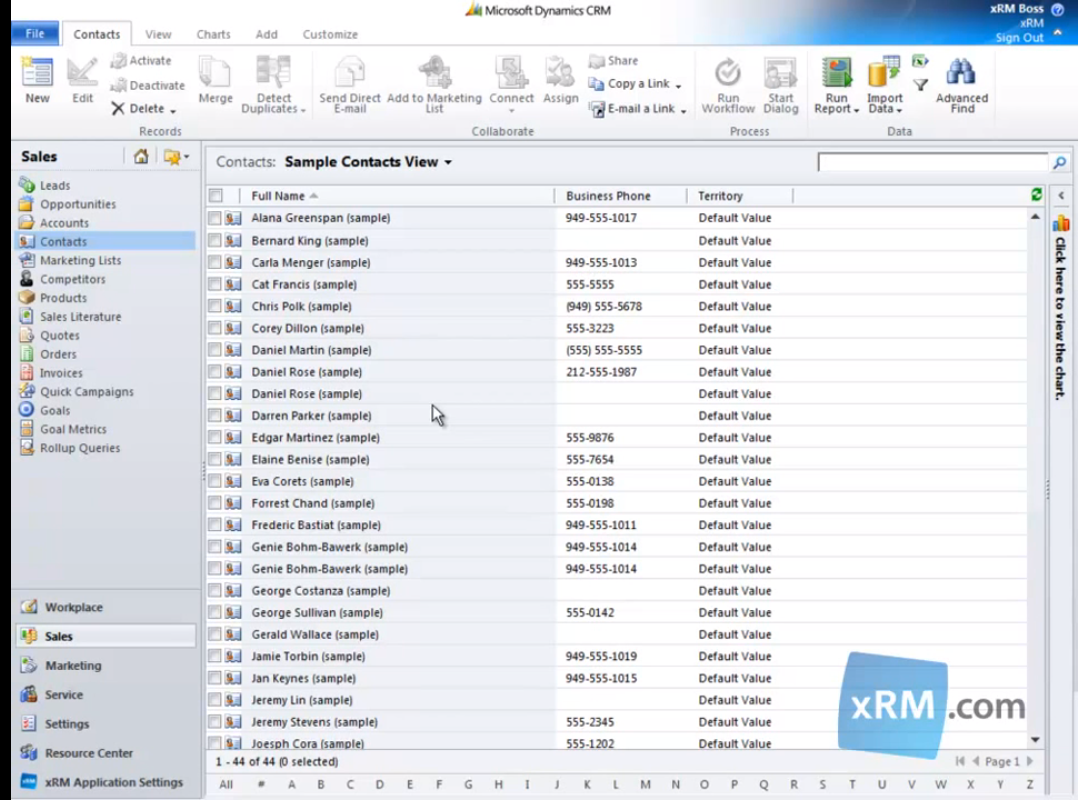Check the Edgar Martinez row checkbox
Viewport: 1078px width, 800px height.
click(x=215, y=437)
